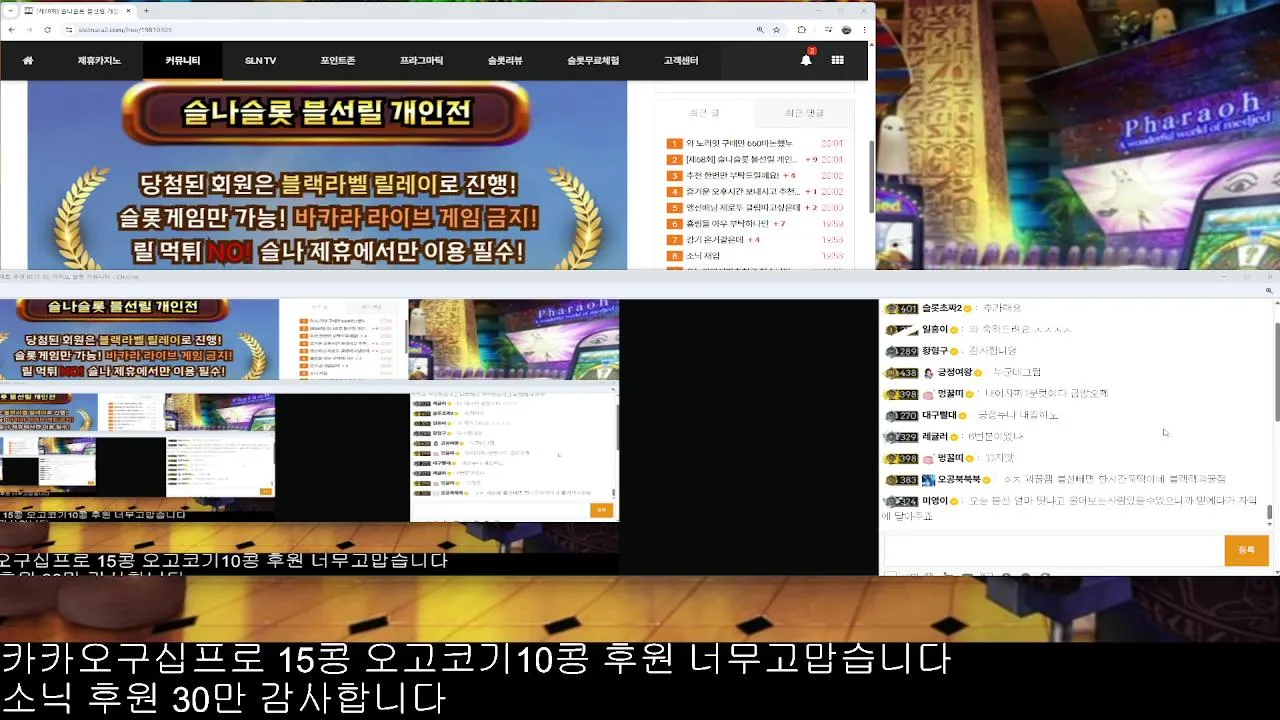The height and width of the screenshot is (720, 1280).
Task: Open the 포인트존 menu
Action: pos(338,61)
